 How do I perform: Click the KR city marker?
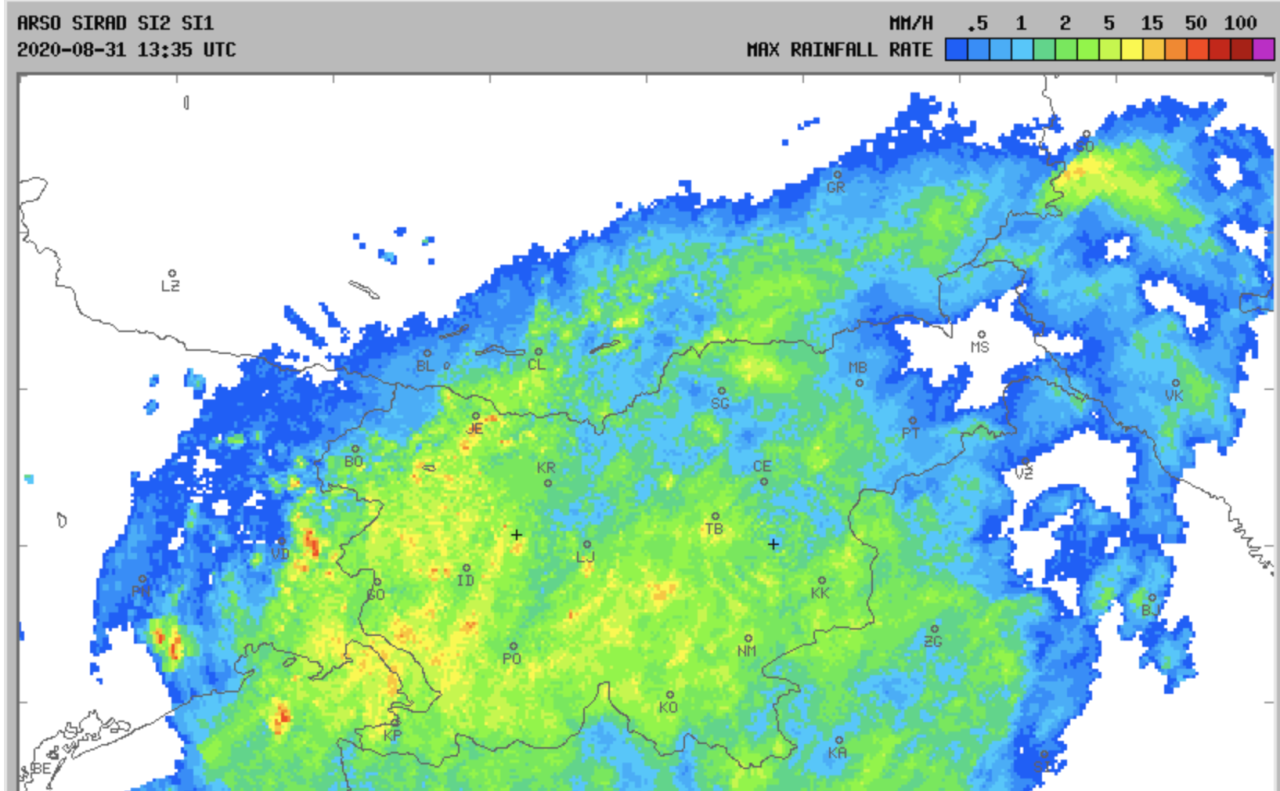point(547,483)
